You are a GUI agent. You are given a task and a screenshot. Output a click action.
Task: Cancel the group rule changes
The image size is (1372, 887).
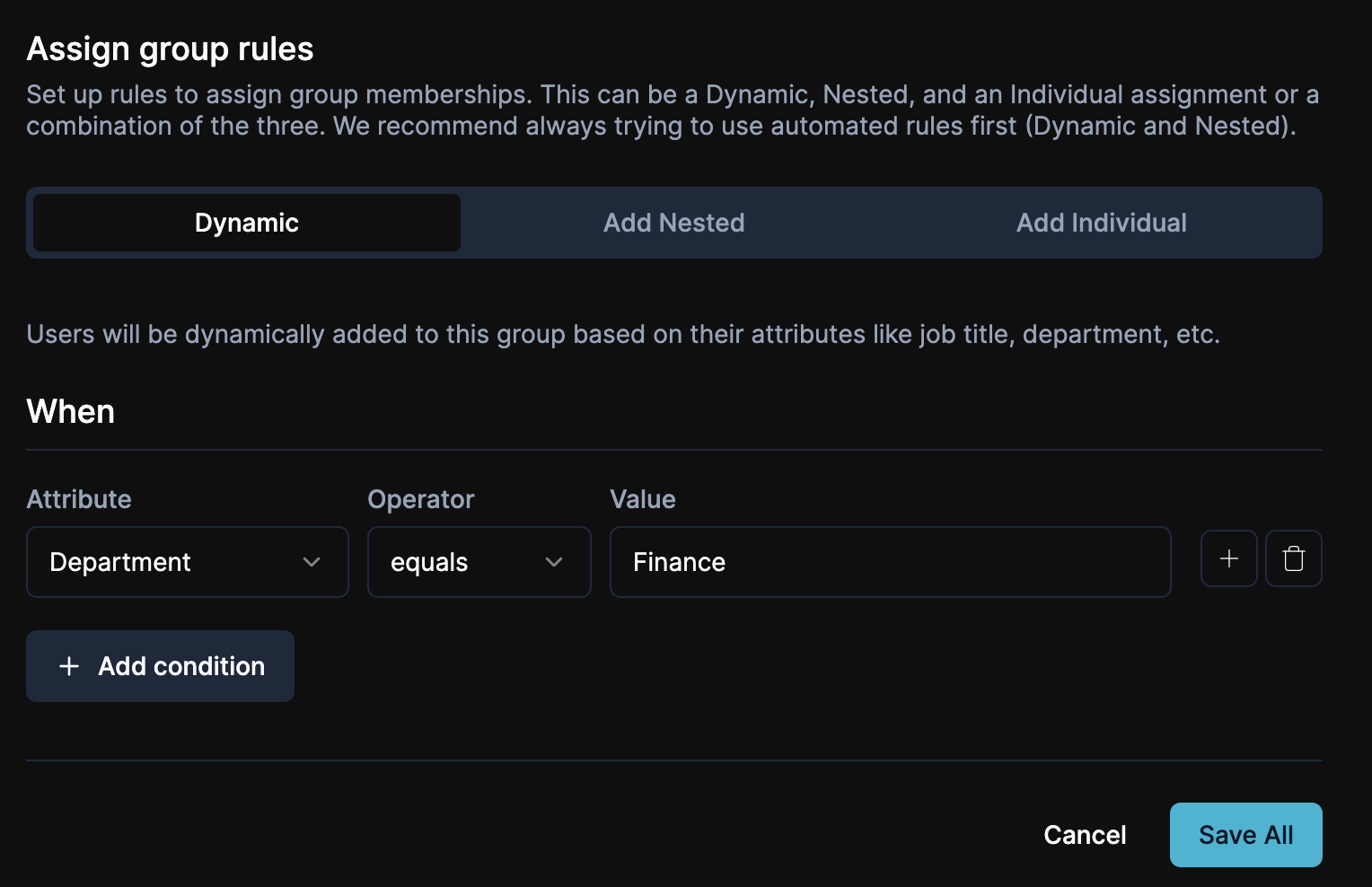[1084, 835]
